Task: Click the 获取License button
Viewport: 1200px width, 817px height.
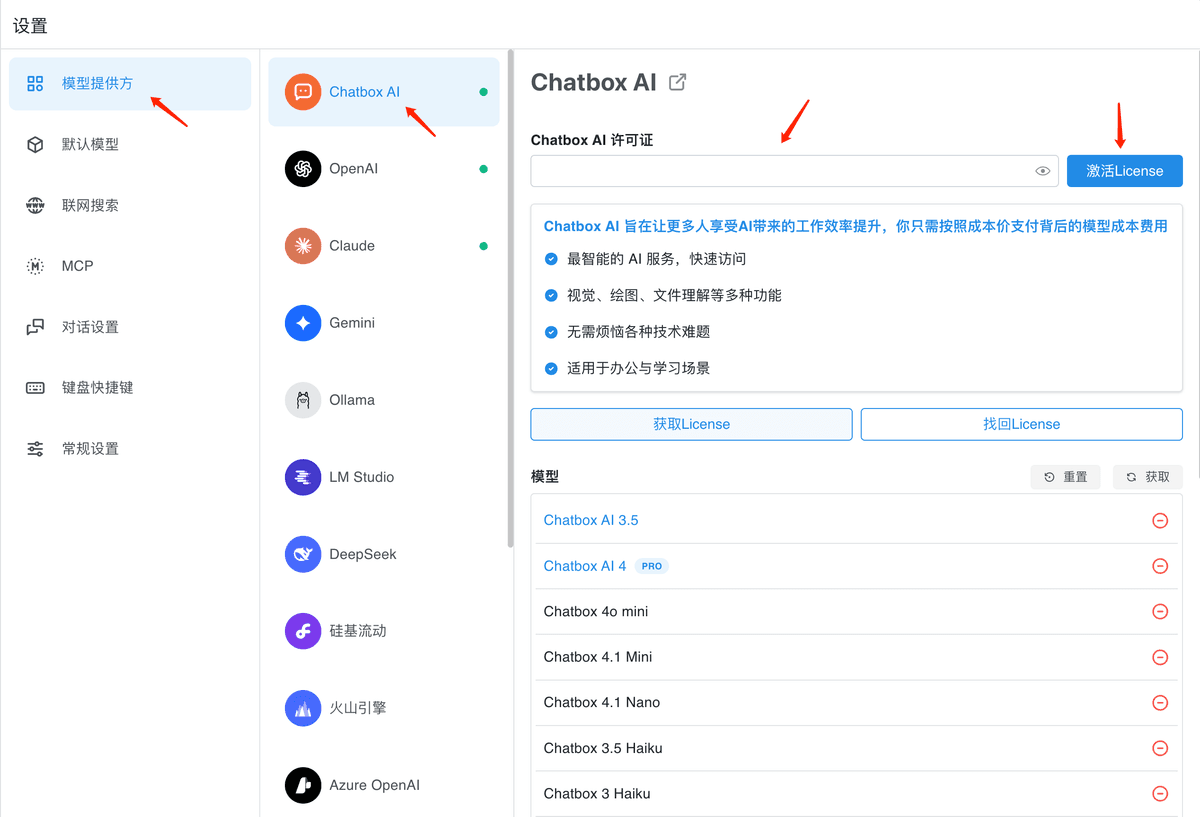Action: coord(691,424)
